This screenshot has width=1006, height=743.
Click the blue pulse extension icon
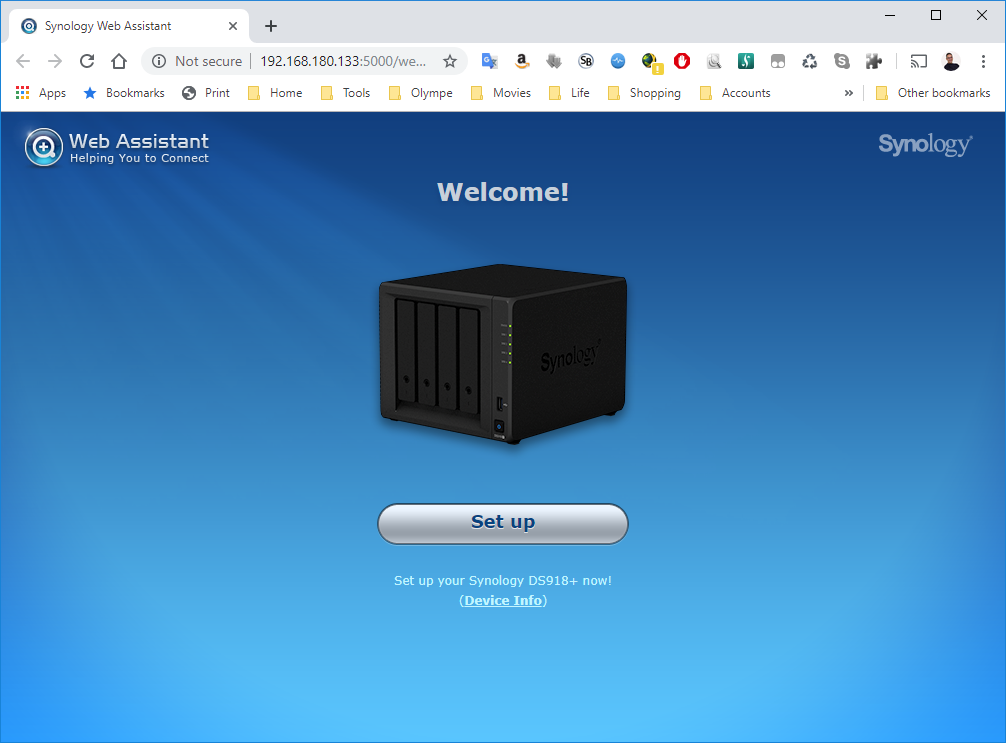pos(618,61)
